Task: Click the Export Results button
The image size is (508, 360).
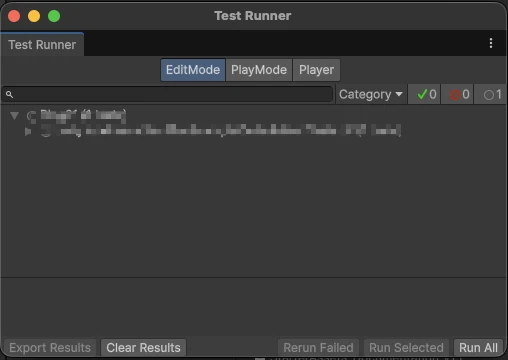Action: point(50,348)
